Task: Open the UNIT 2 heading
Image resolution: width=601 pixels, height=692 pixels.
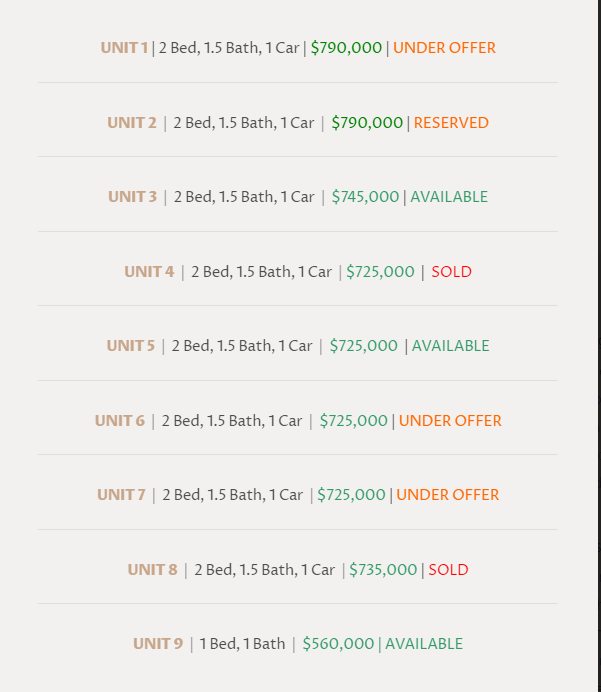Action: coord(132,123)
